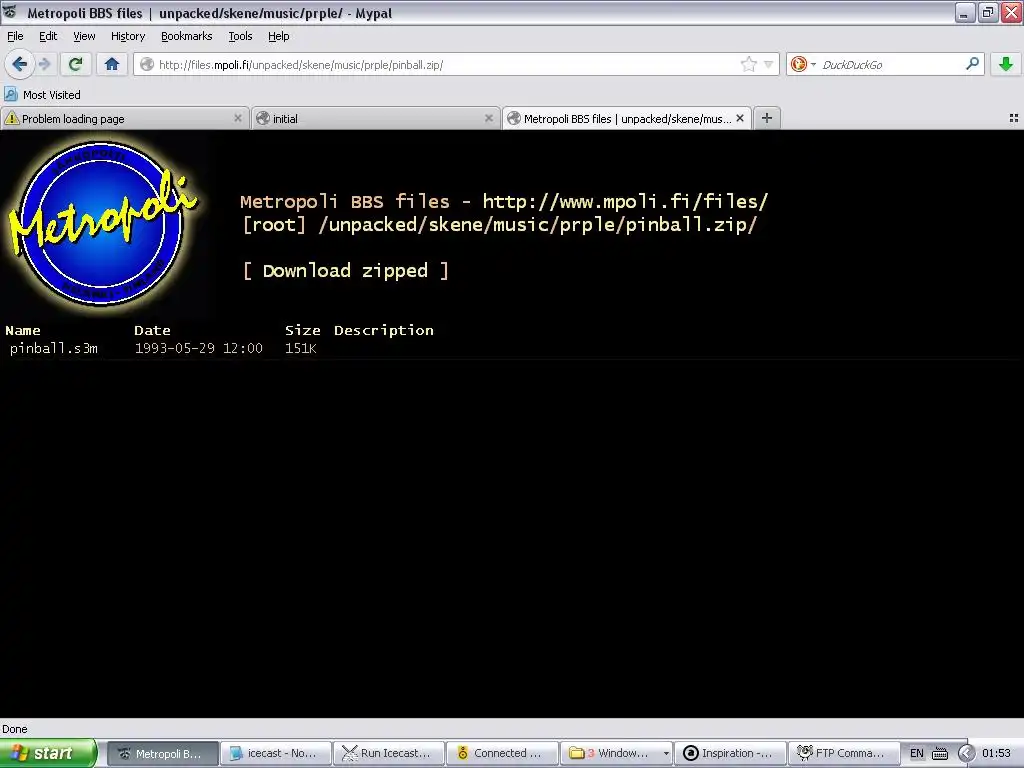Viewport: 1024px width, 768px height.
Task: Click the site identity globe in address bar
Action: [147, 64]
